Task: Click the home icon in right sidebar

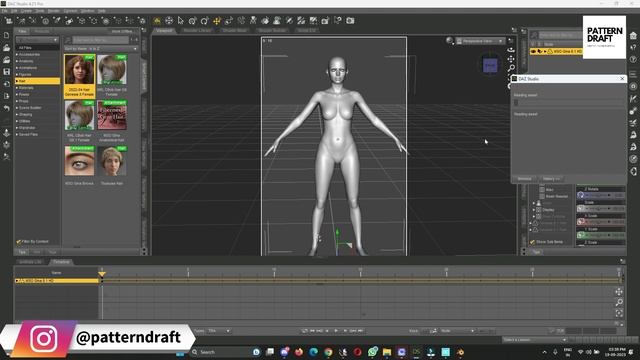Action: (x=633, y=36)
